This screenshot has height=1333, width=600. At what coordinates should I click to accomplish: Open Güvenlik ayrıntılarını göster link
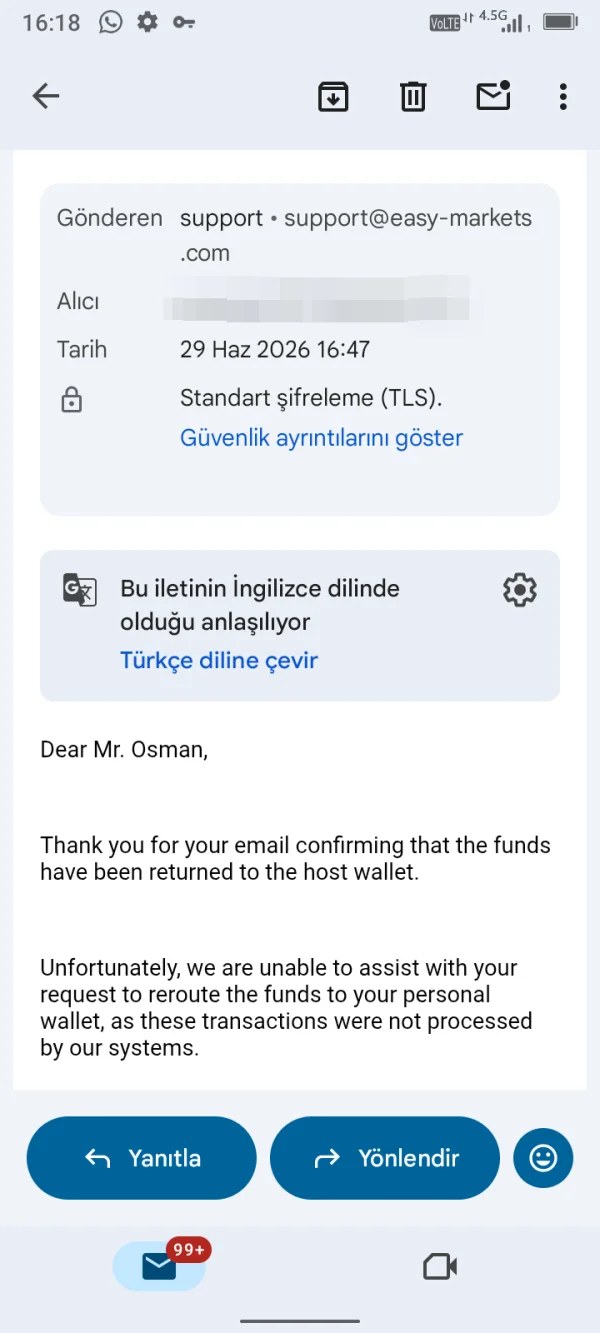(321, 438)
